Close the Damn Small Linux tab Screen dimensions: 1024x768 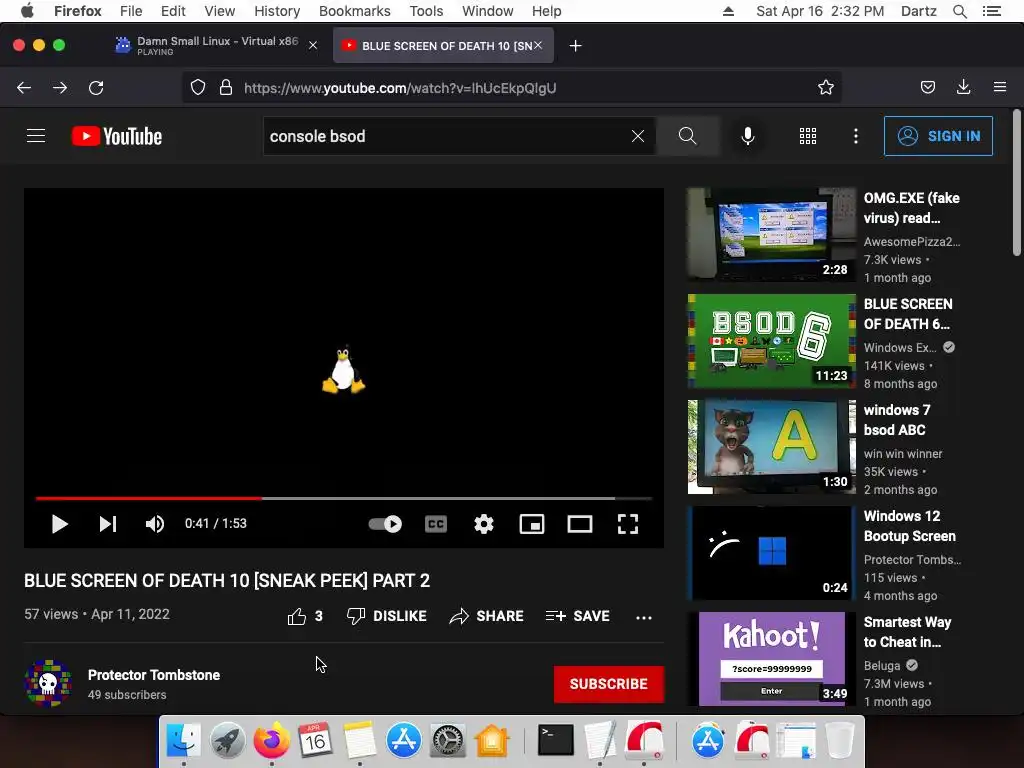point(313,45)
